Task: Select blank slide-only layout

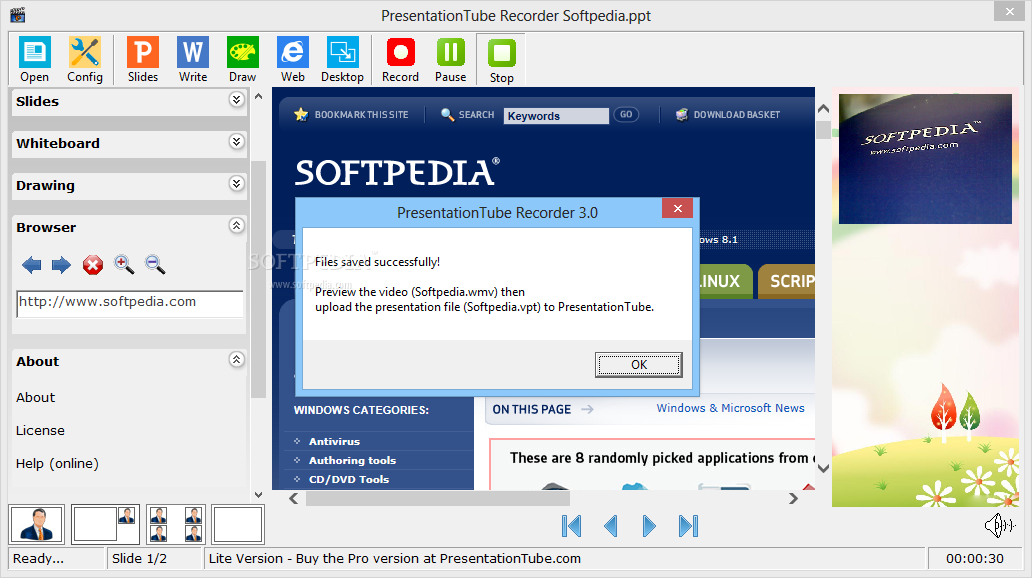Action: pyautogui.click(x=238, y=525)
